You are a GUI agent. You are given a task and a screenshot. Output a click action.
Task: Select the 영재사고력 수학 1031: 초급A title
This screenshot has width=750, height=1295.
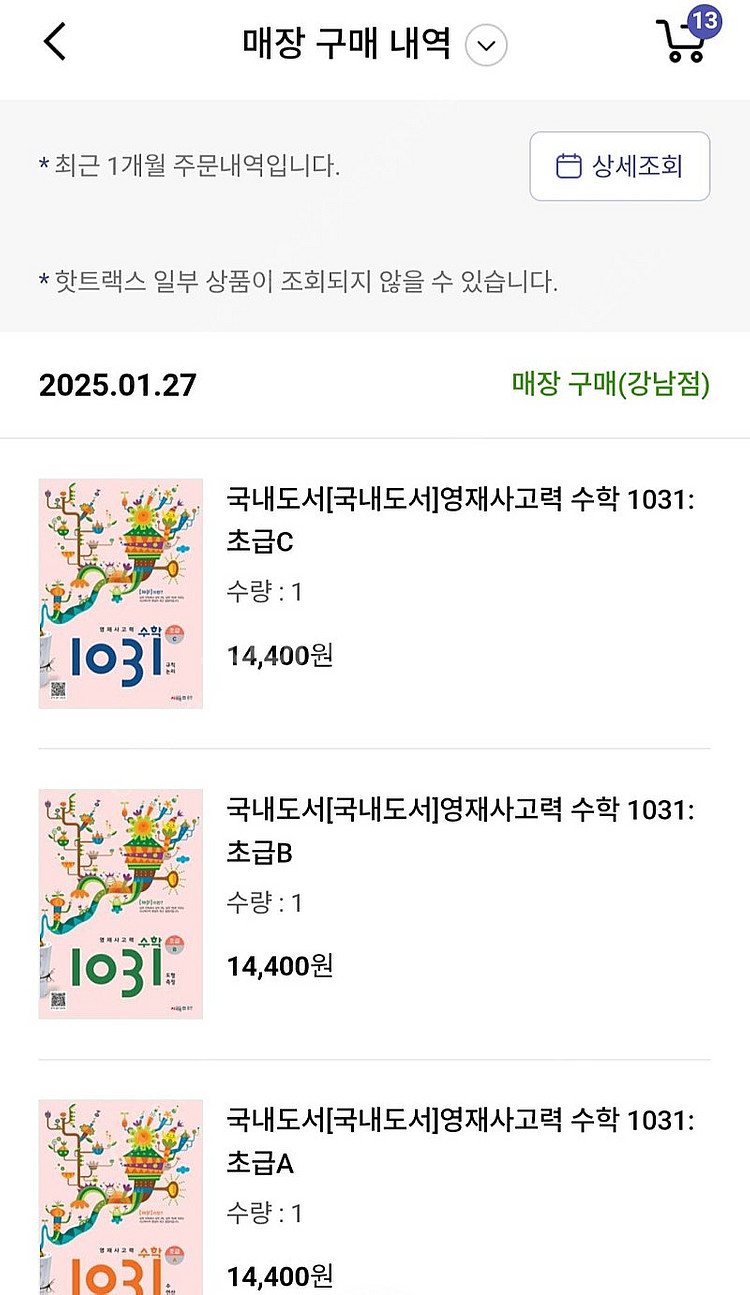tap(460, 1141)
